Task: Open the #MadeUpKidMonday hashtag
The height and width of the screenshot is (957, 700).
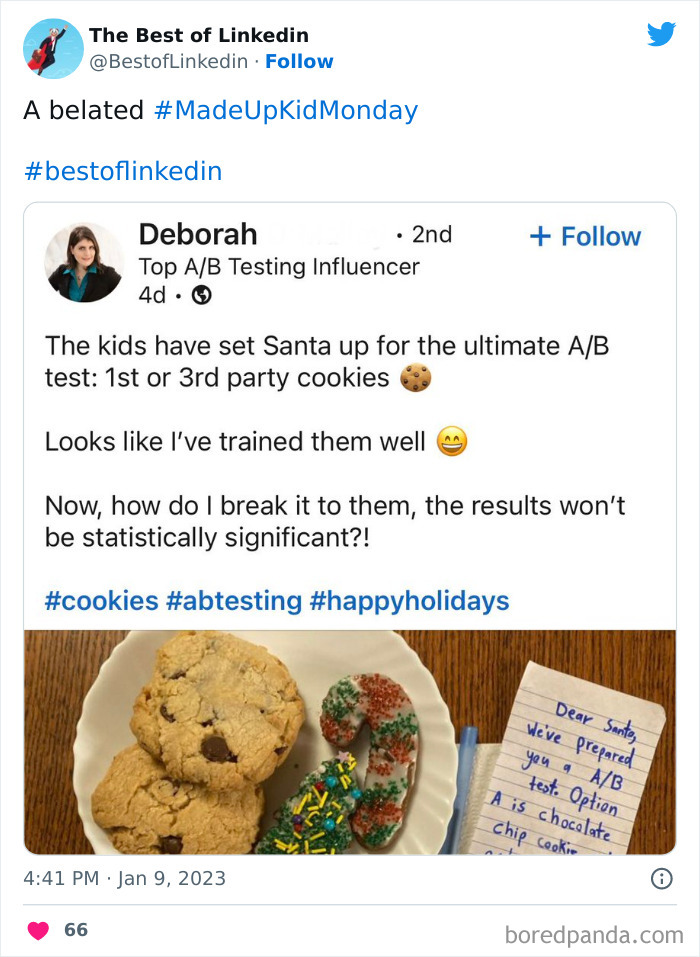Action: 285,110
